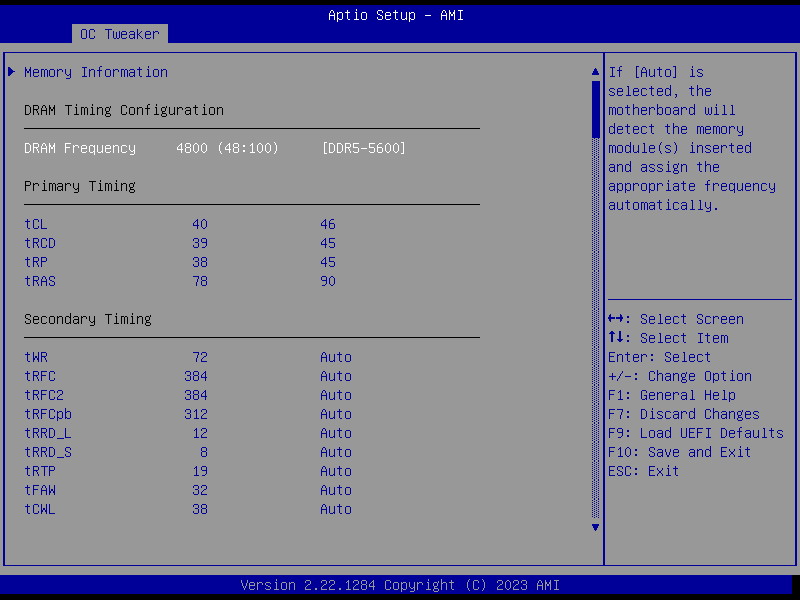Select the tRAS timing row
This screenshot has width=800, height=600.
coord(180,281)
